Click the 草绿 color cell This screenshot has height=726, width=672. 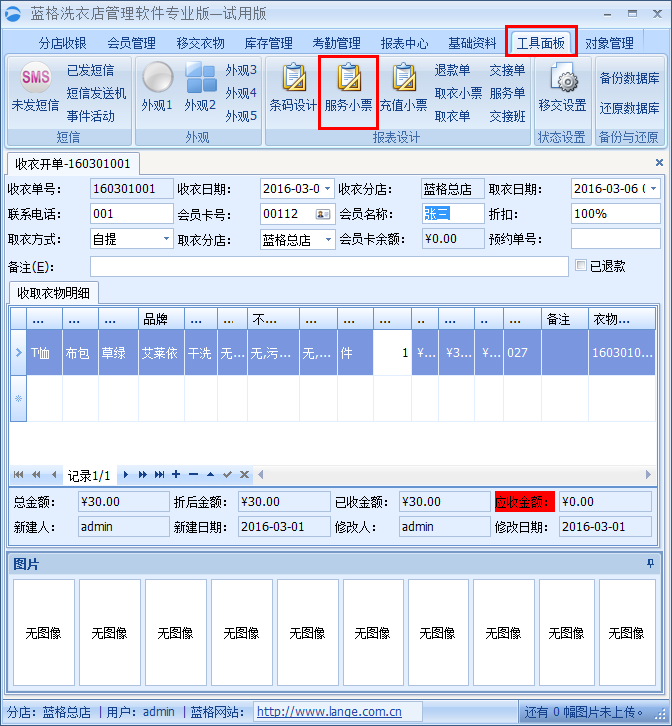(x=119, y=353)
